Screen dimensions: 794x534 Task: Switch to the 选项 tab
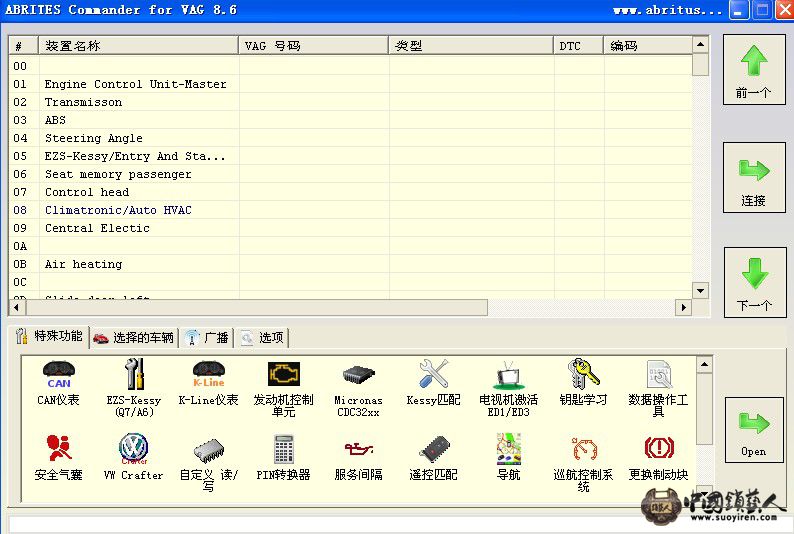(x=262, y=338)
